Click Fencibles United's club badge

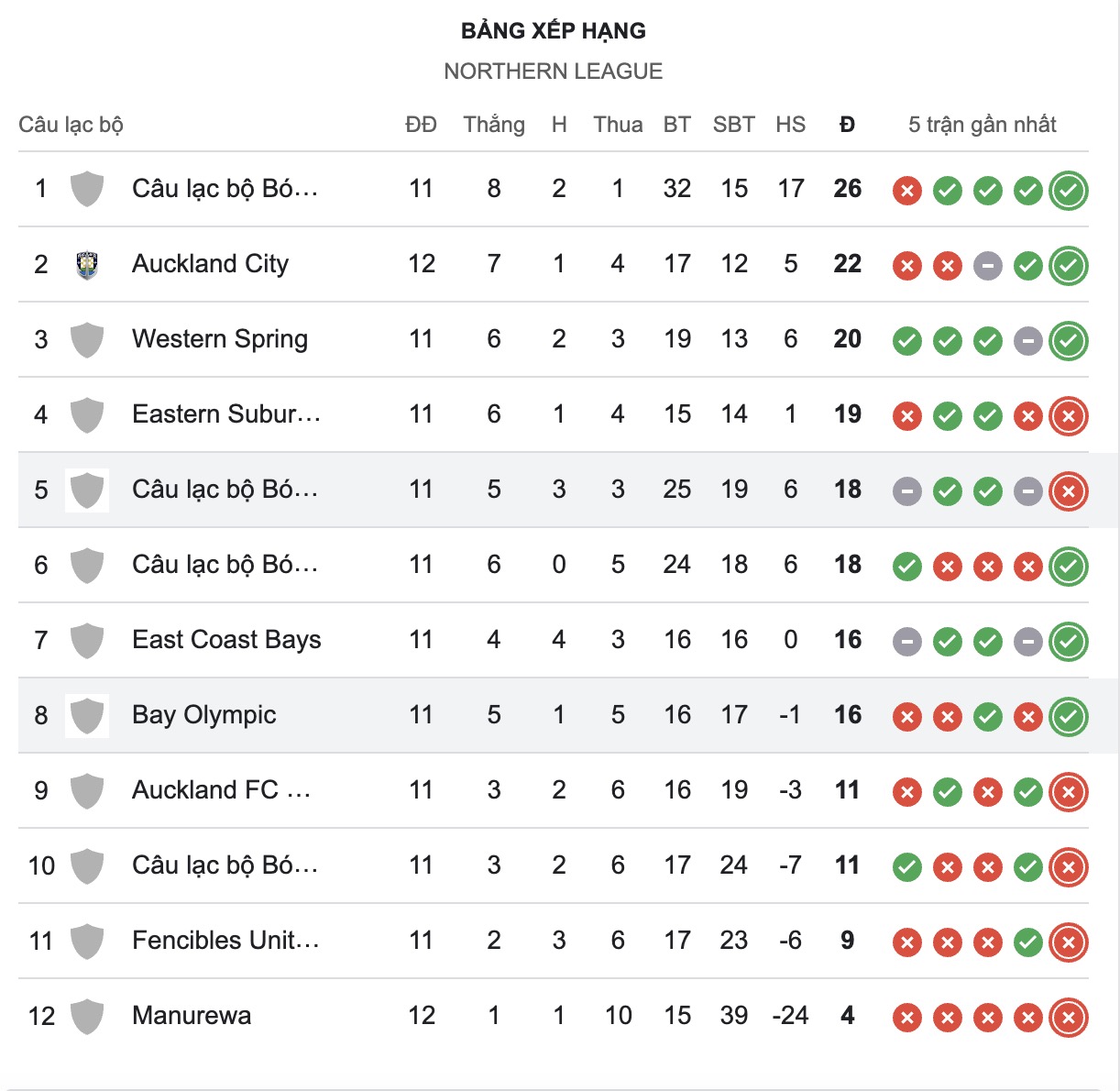[x=87, y=941]
